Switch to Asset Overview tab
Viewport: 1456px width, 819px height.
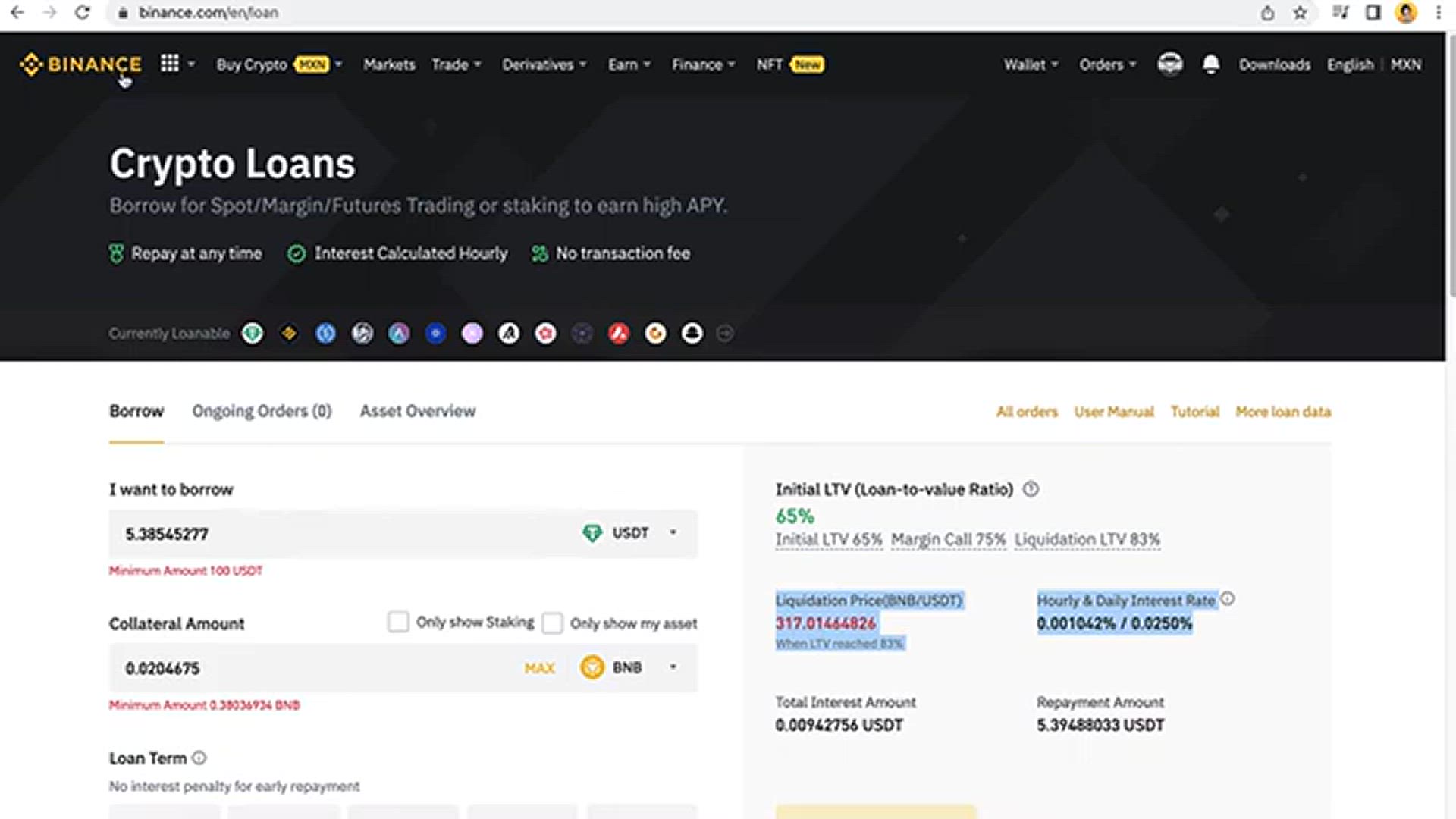[x=418, y=411]
